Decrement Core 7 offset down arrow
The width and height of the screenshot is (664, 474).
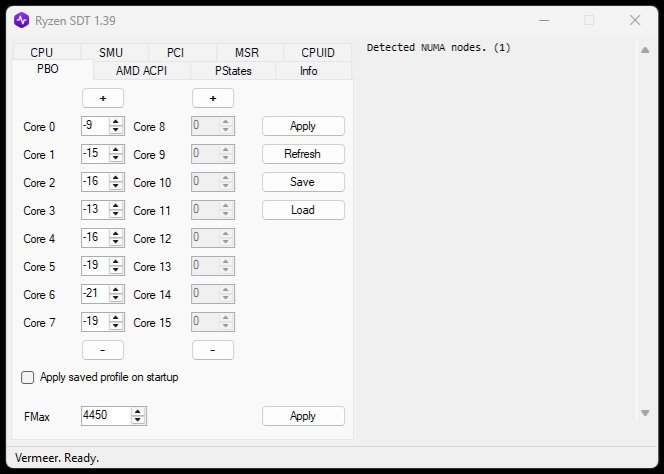[x=116, y=326]
